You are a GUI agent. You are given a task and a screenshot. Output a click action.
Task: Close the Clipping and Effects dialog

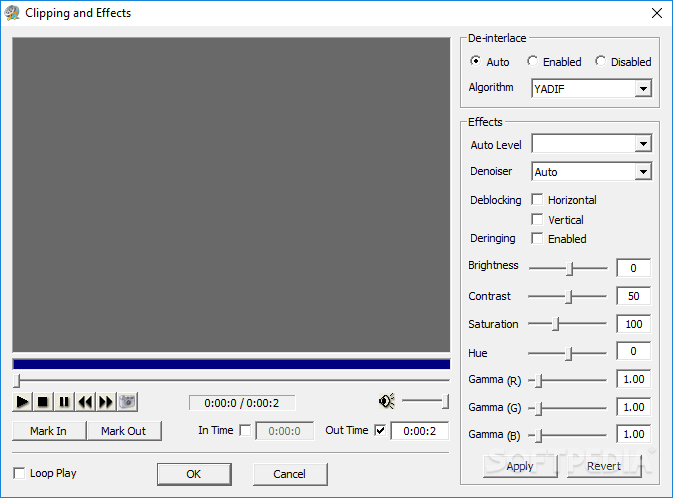pyautogui.click(x=657, y=13)
